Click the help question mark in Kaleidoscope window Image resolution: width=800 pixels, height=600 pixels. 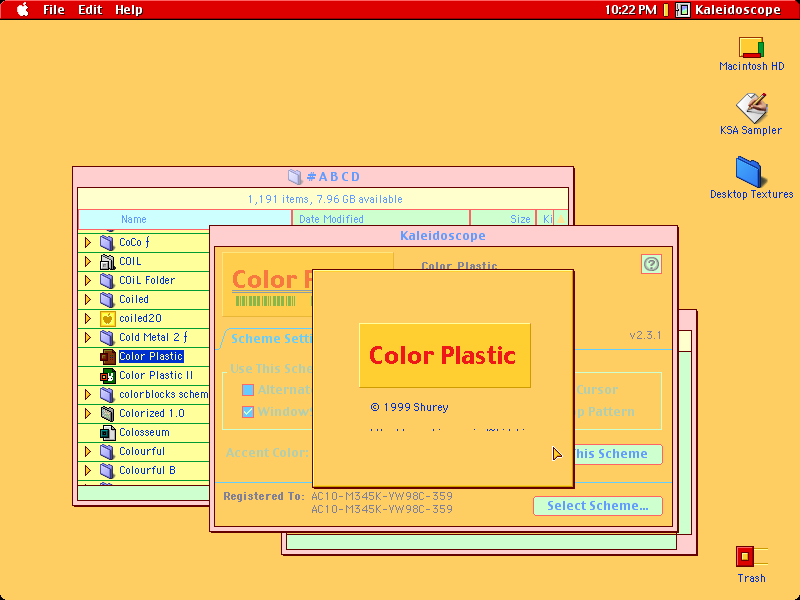coord(651,264)
